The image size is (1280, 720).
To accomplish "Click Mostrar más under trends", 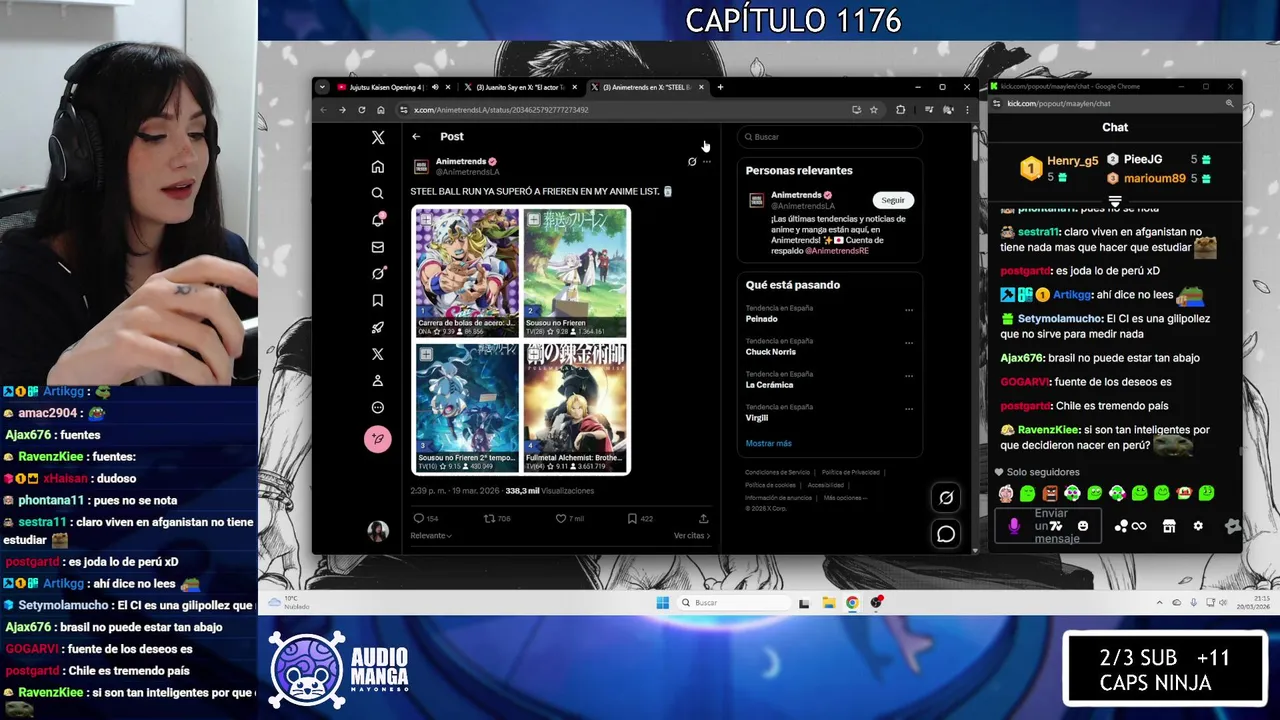I will pos(768,443).
